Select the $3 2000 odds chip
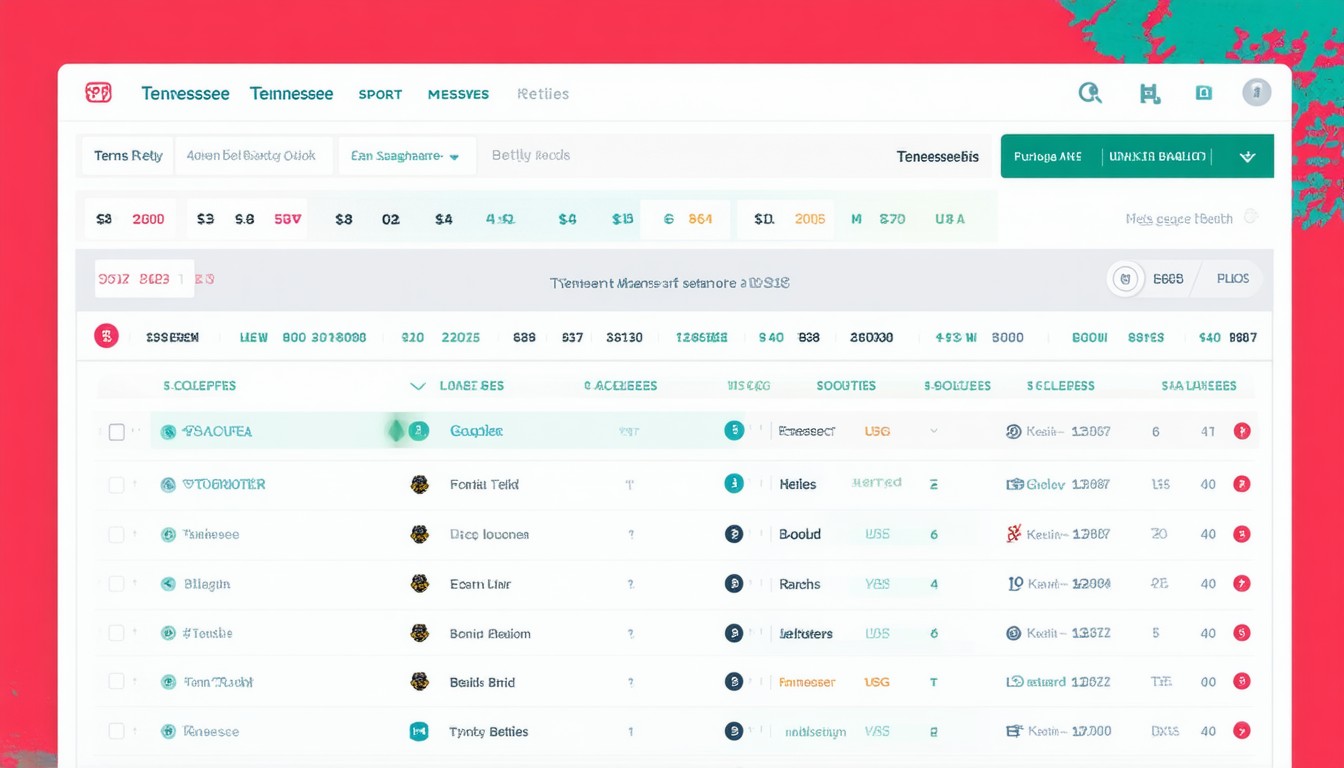The image size is (1344, 768). pyautogui.click(x=130, y=219)
